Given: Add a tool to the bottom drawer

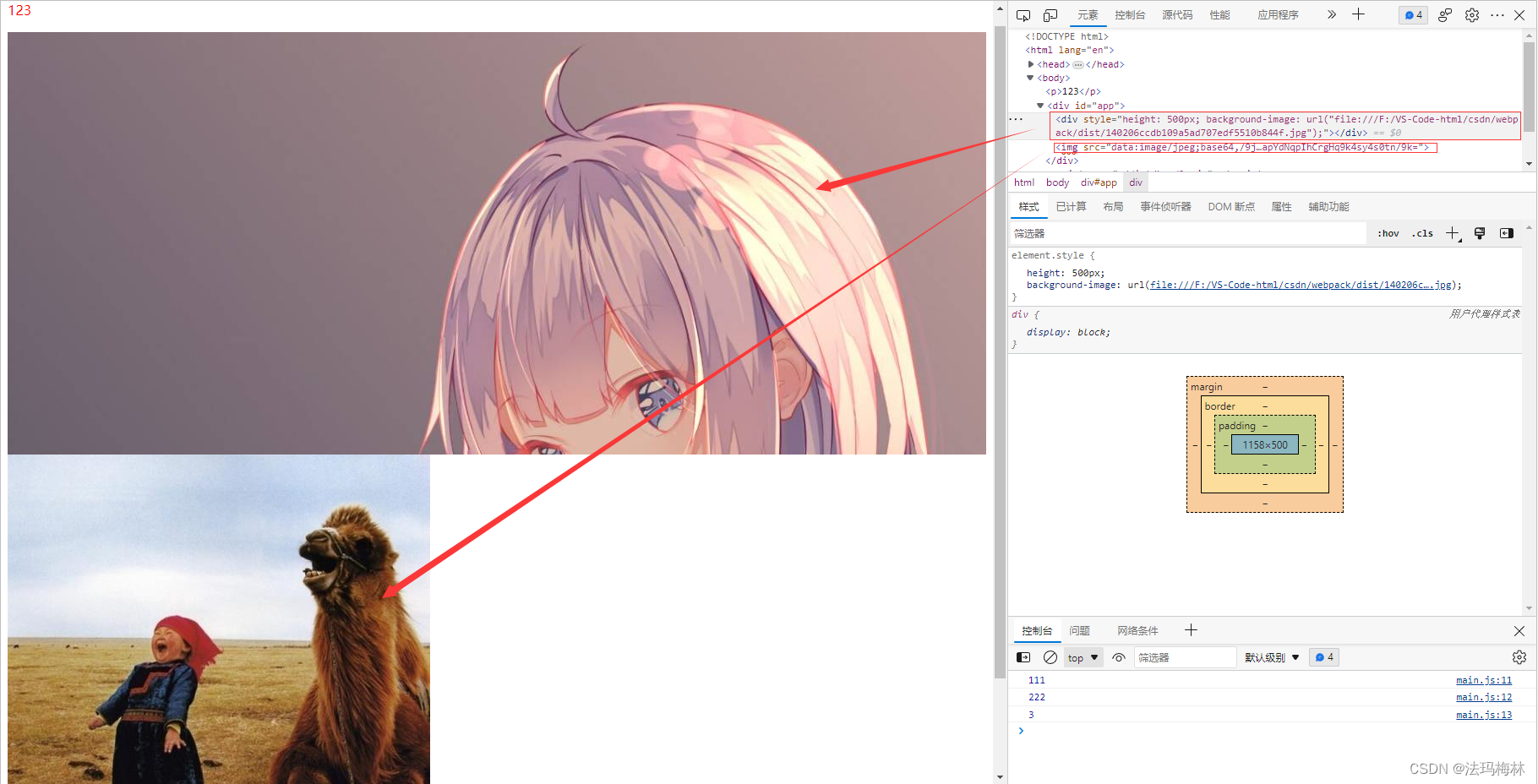Looking at the screenshot, I should click(x=1191, y=630).
